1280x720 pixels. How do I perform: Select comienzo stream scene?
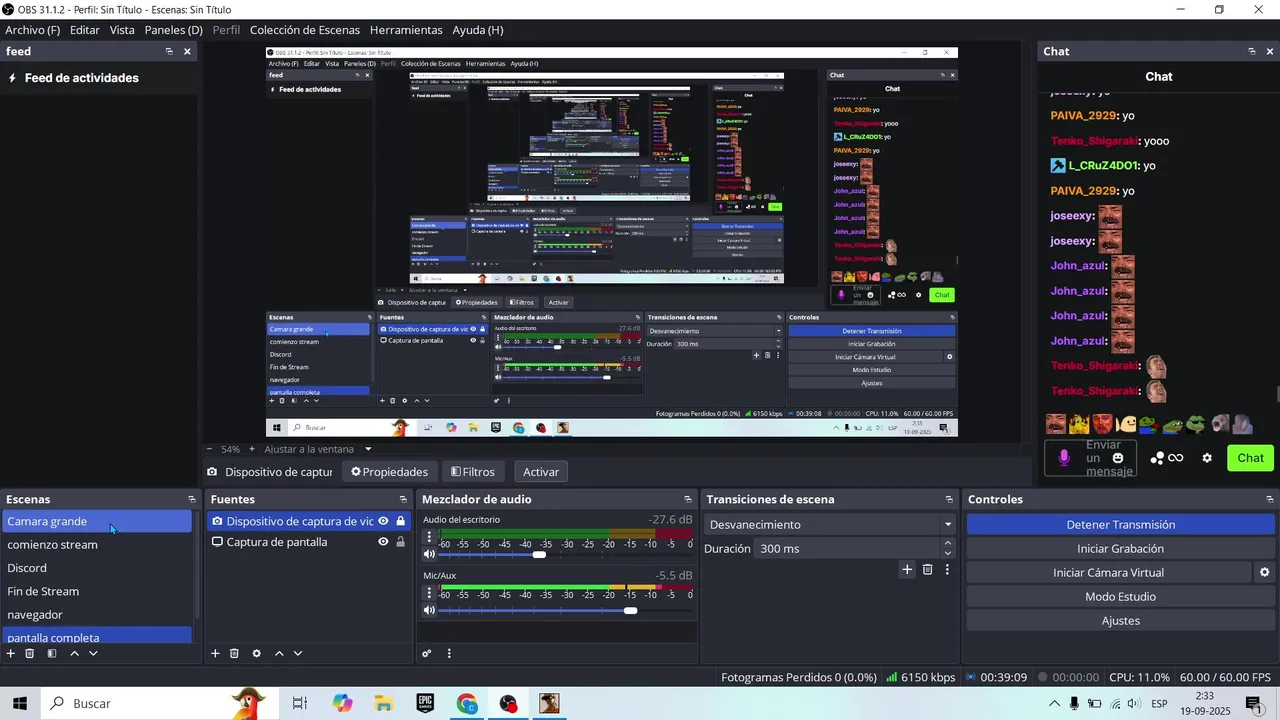(x=97, y=545)
